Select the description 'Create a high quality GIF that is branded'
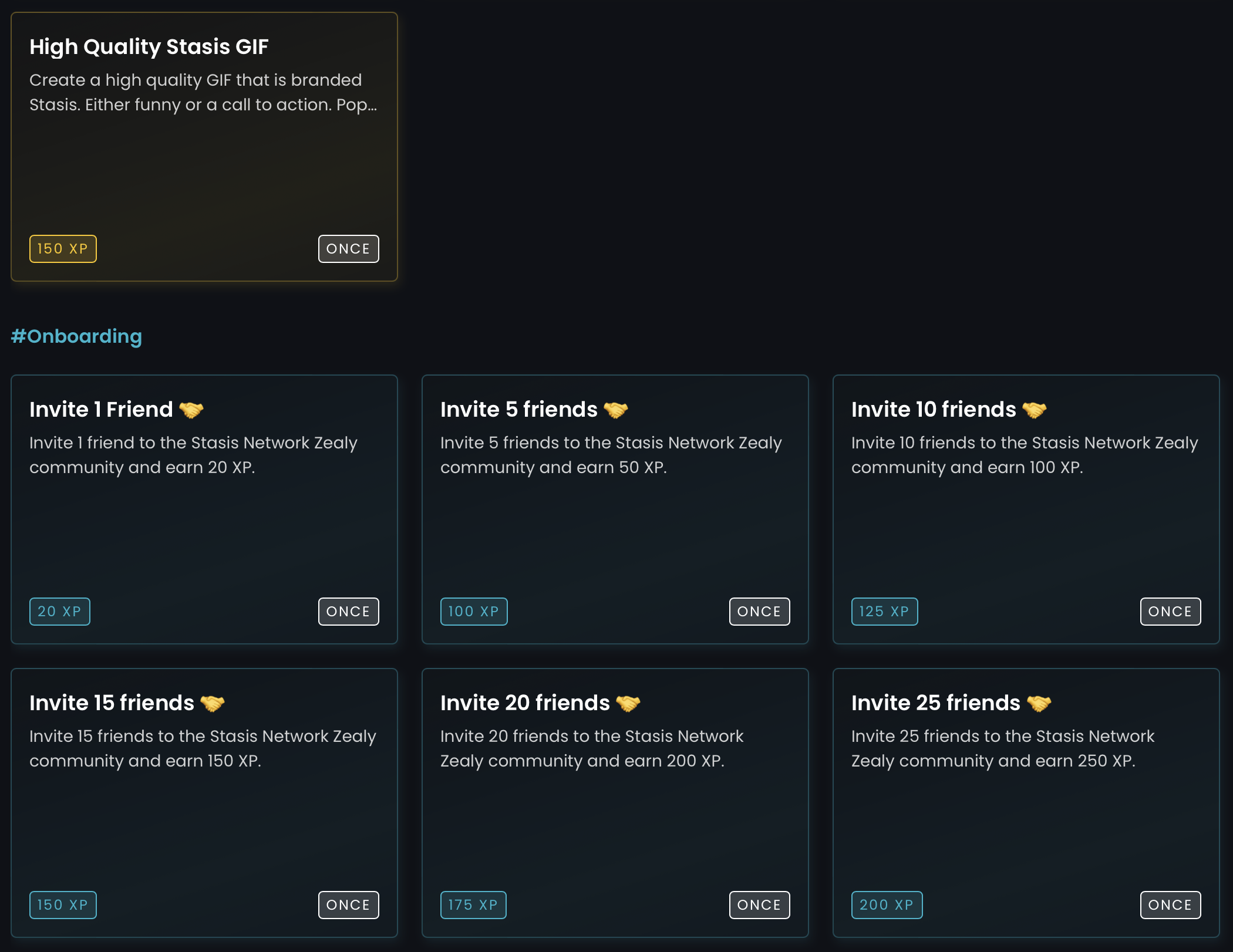This screenshot has width=1233, height=952. coord(196,80)
